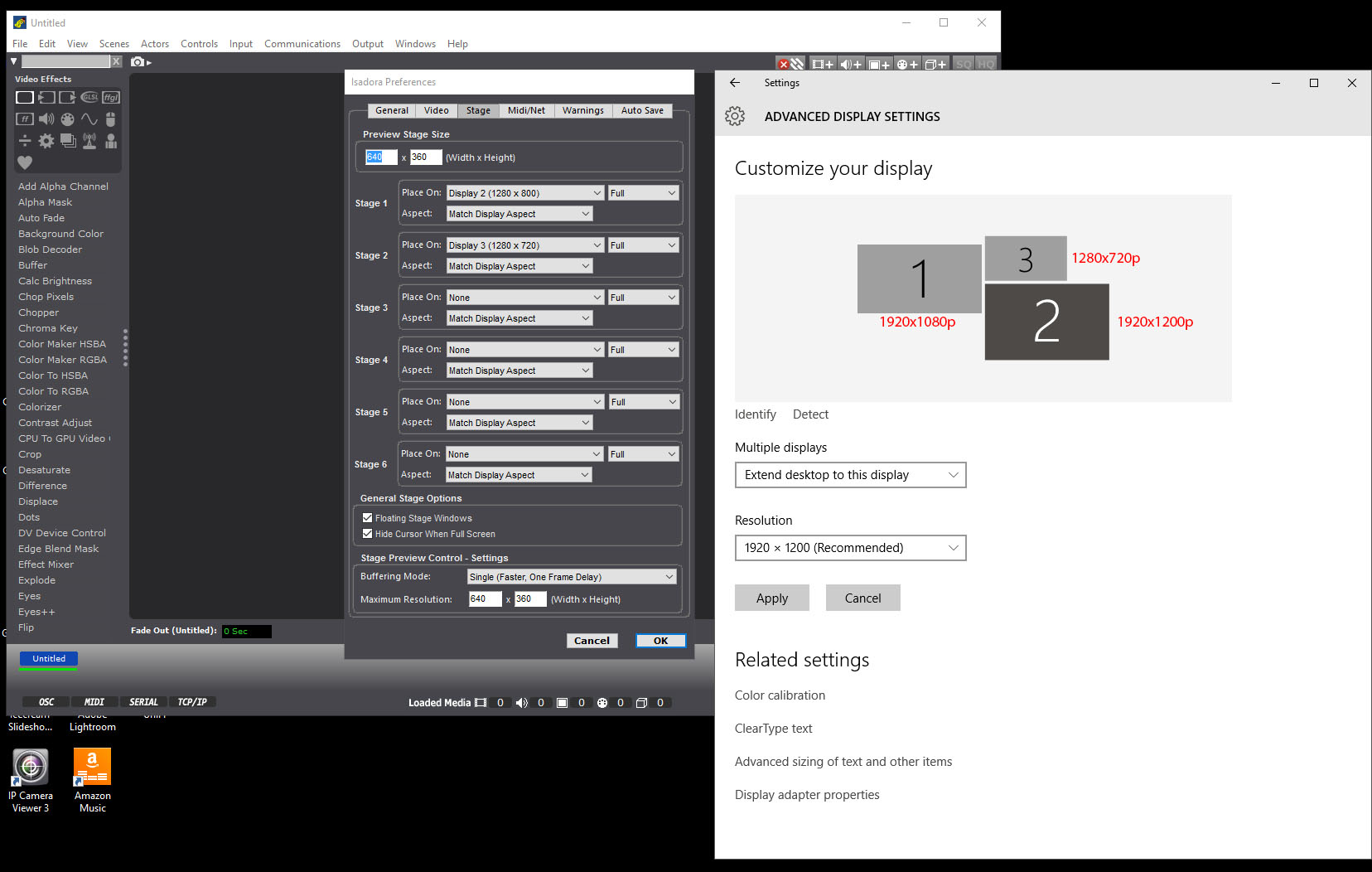
Task: Click the camera snapshot icon
Action: click(x=138, y=62)
